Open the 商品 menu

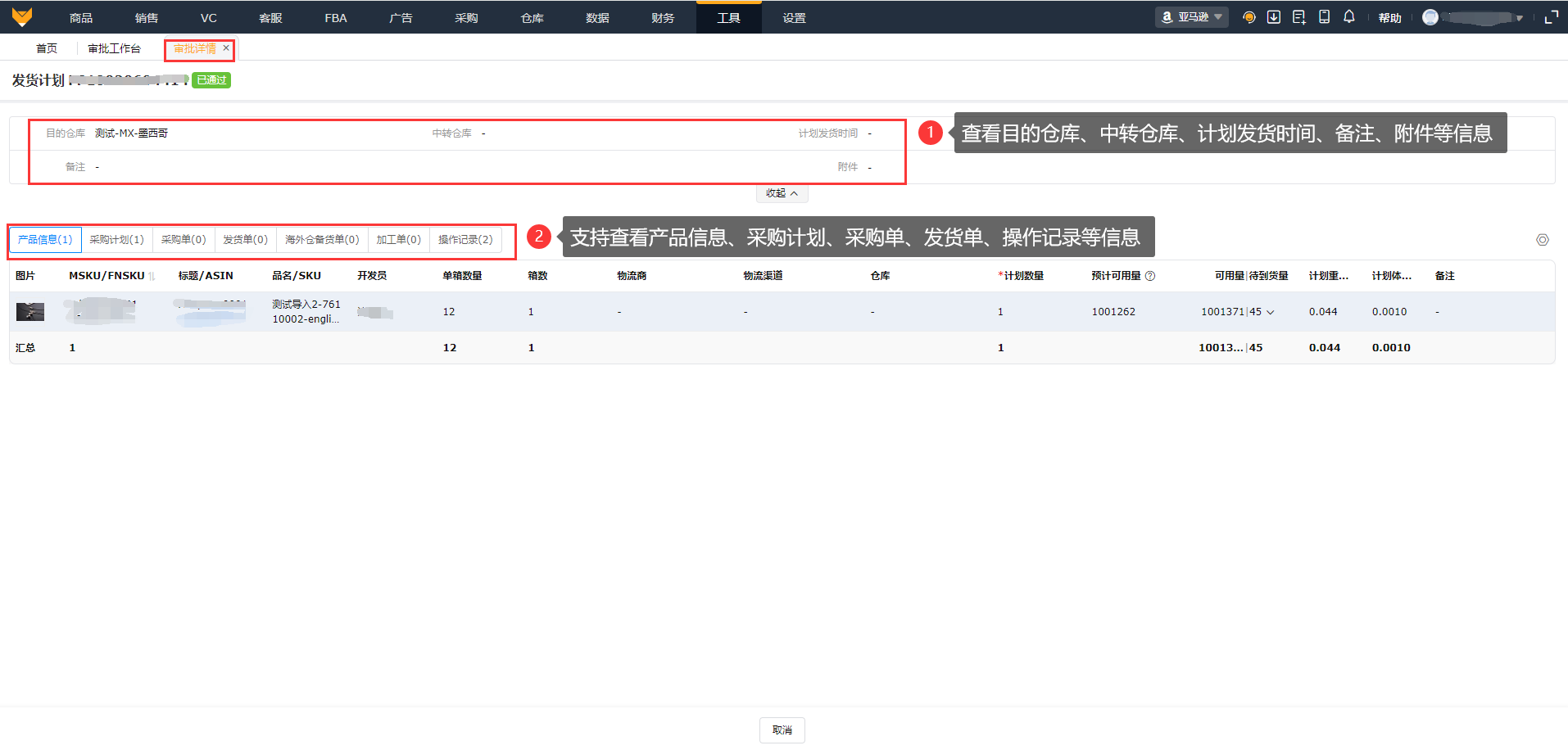81,17
